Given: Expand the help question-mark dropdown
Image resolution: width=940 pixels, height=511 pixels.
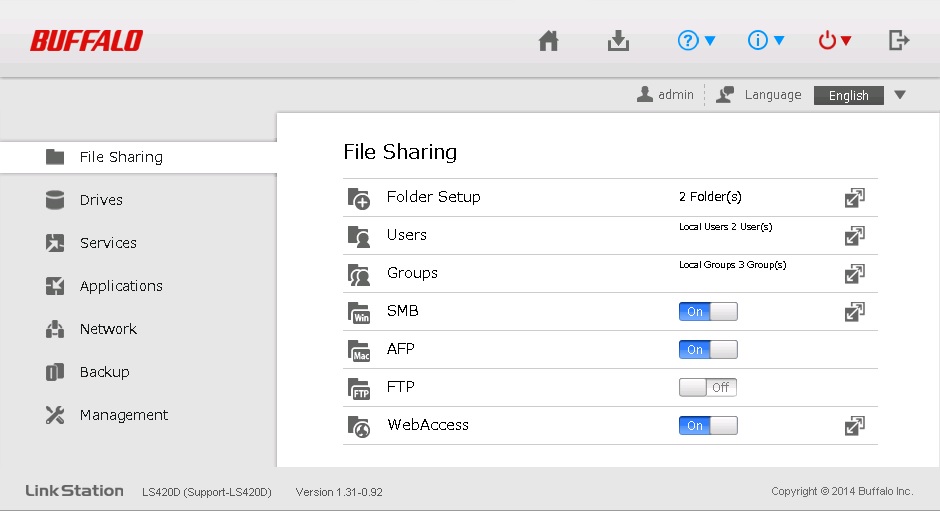Looking at the screenshot, I should 696,41.
